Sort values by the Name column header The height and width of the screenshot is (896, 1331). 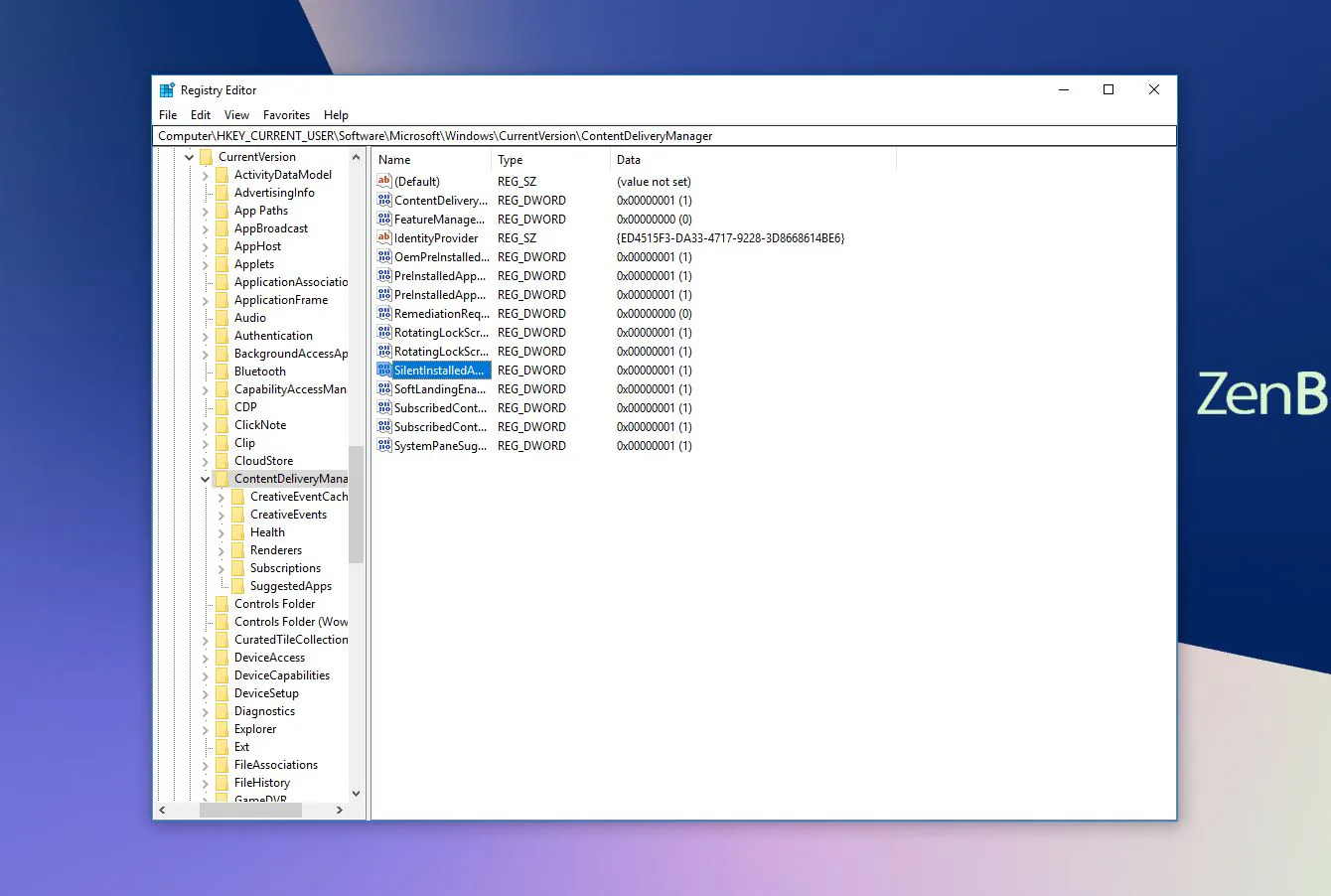point(432,160)
